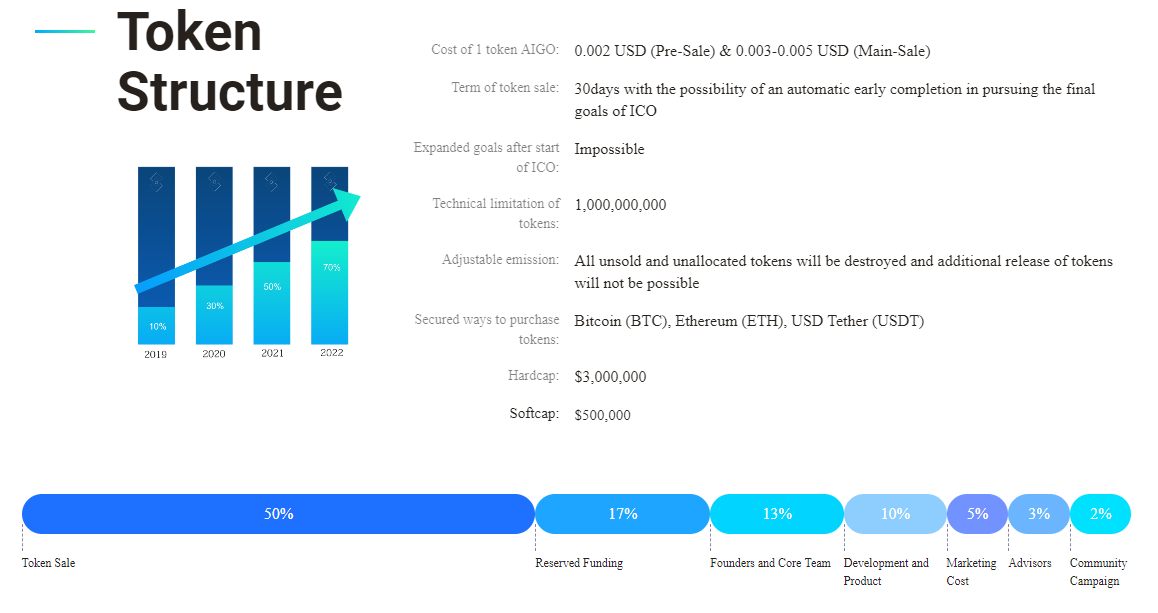This screenshot has height=613, width=1158.
Task: Click the Token Structure heading
Action: [x=229, y=61]
